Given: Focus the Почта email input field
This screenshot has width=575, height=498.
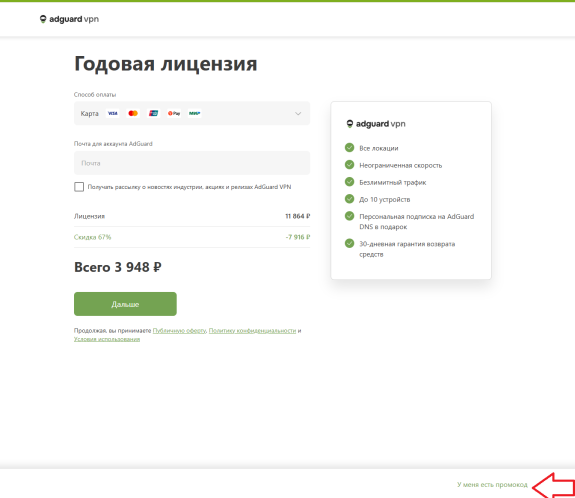Looking at the screenshot, I should 192,163.
